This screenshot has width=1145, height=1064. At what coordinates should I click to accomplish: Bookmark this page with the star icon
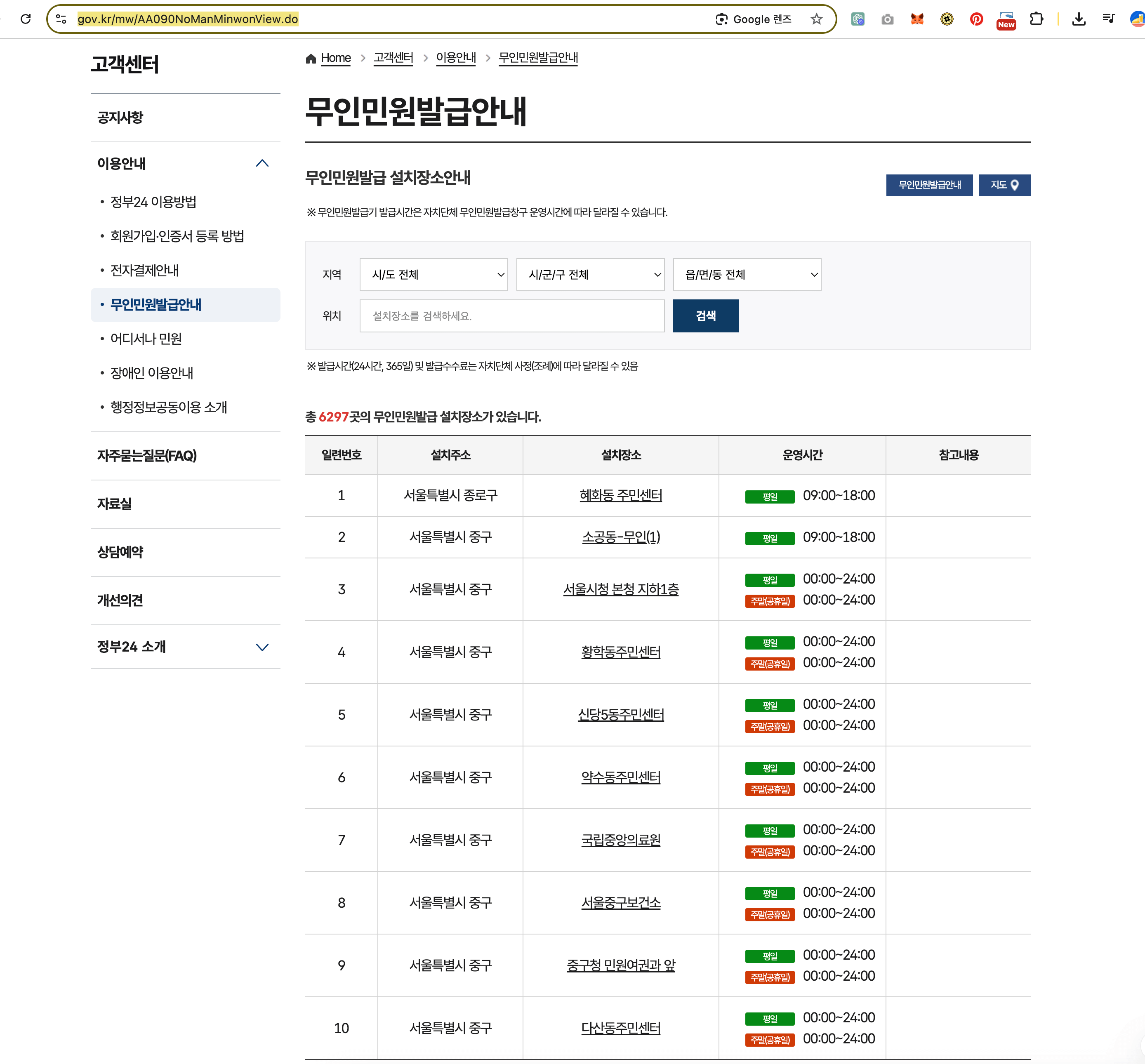coord(816,19)
